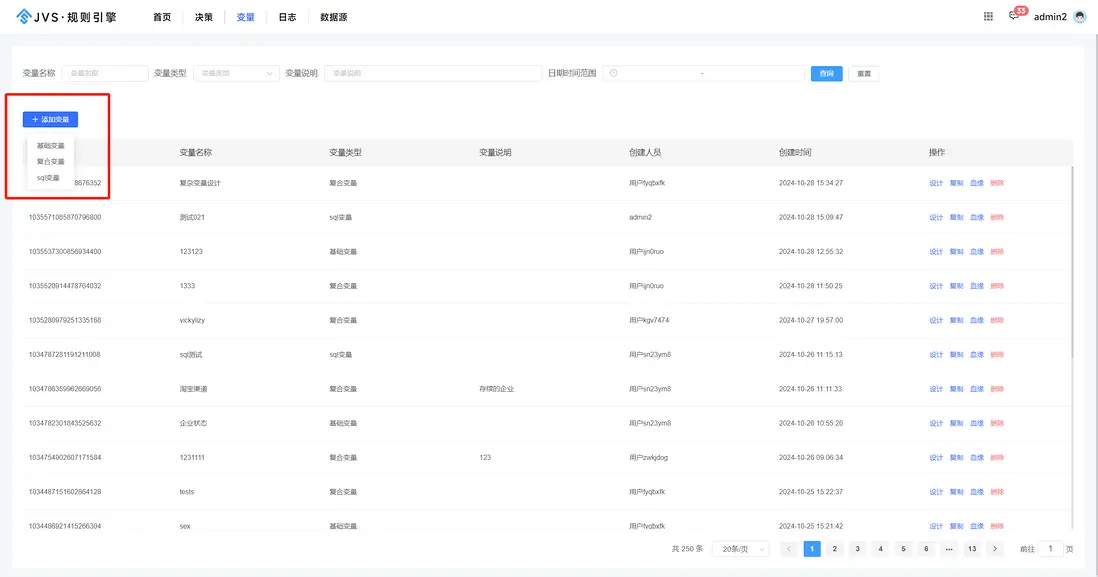
Task: Choose 复合变量 from the add menu
Action: (x=50, y=162)
